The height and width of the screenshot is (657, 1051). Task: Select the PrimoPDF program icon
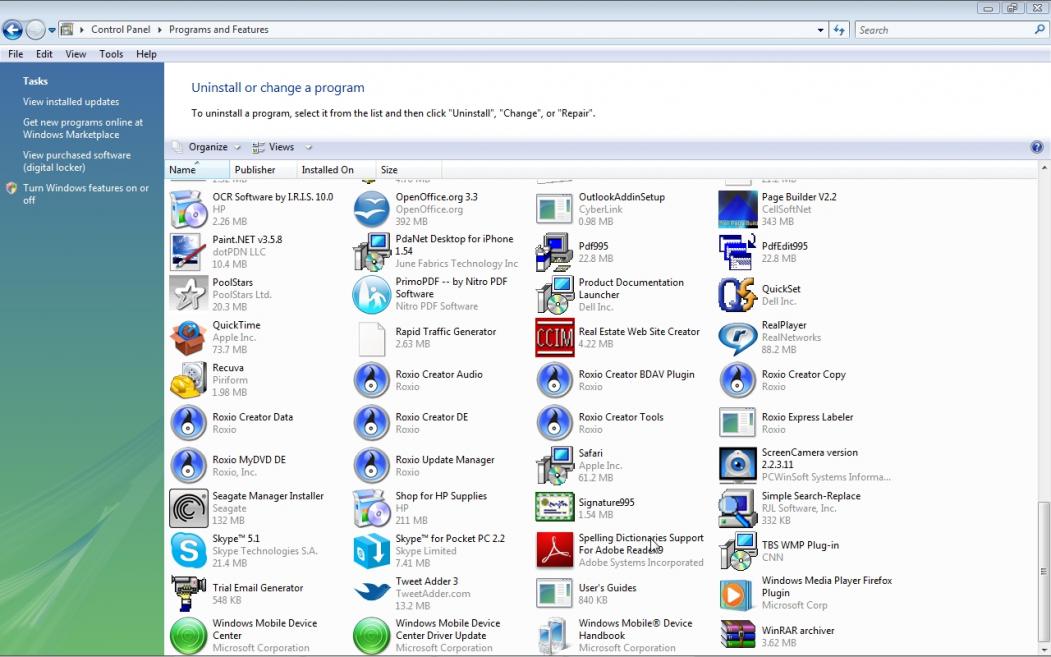[x=371, y=294]
